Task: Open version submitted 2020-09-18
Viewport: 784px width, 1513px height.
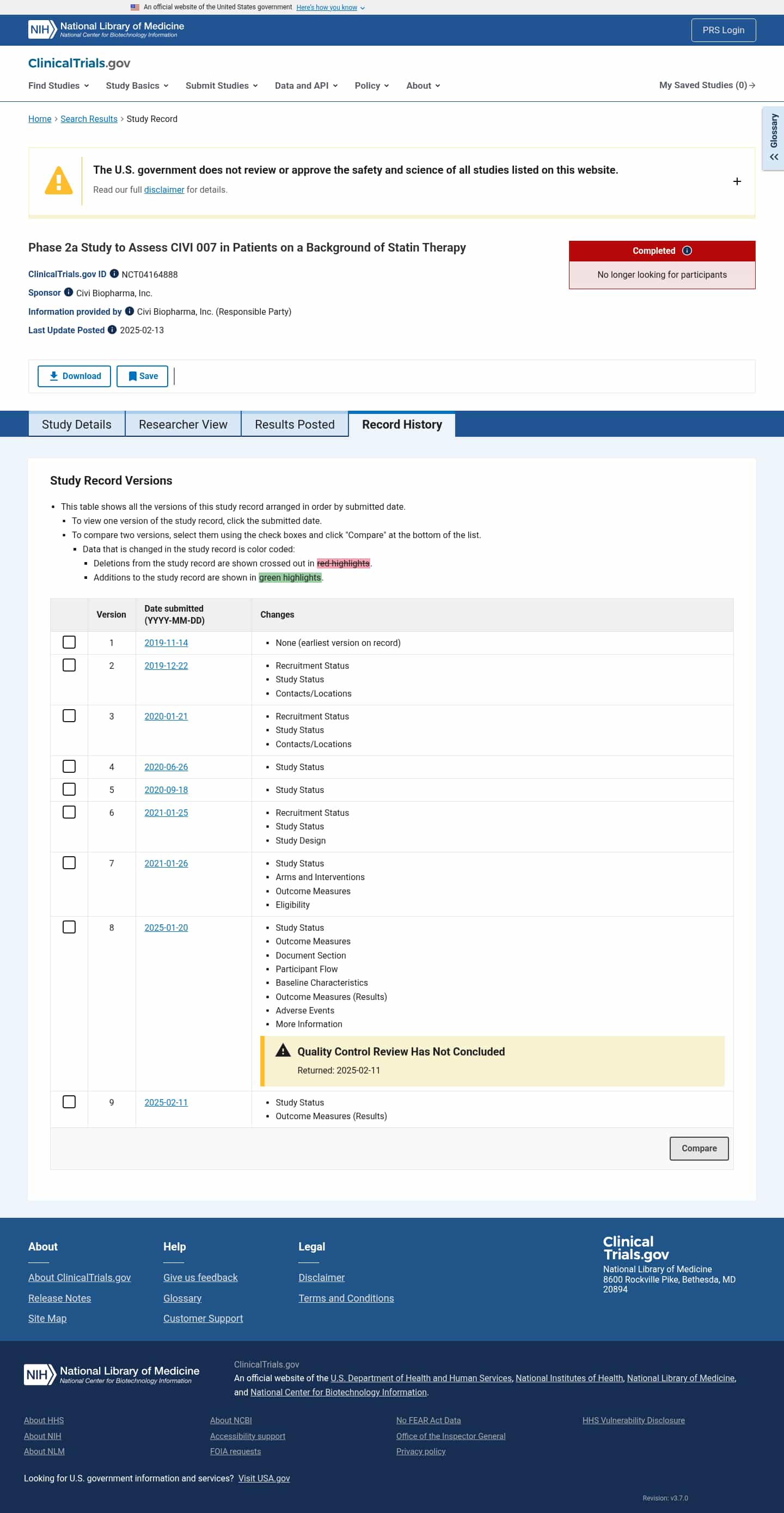Action: coord(166,789)
